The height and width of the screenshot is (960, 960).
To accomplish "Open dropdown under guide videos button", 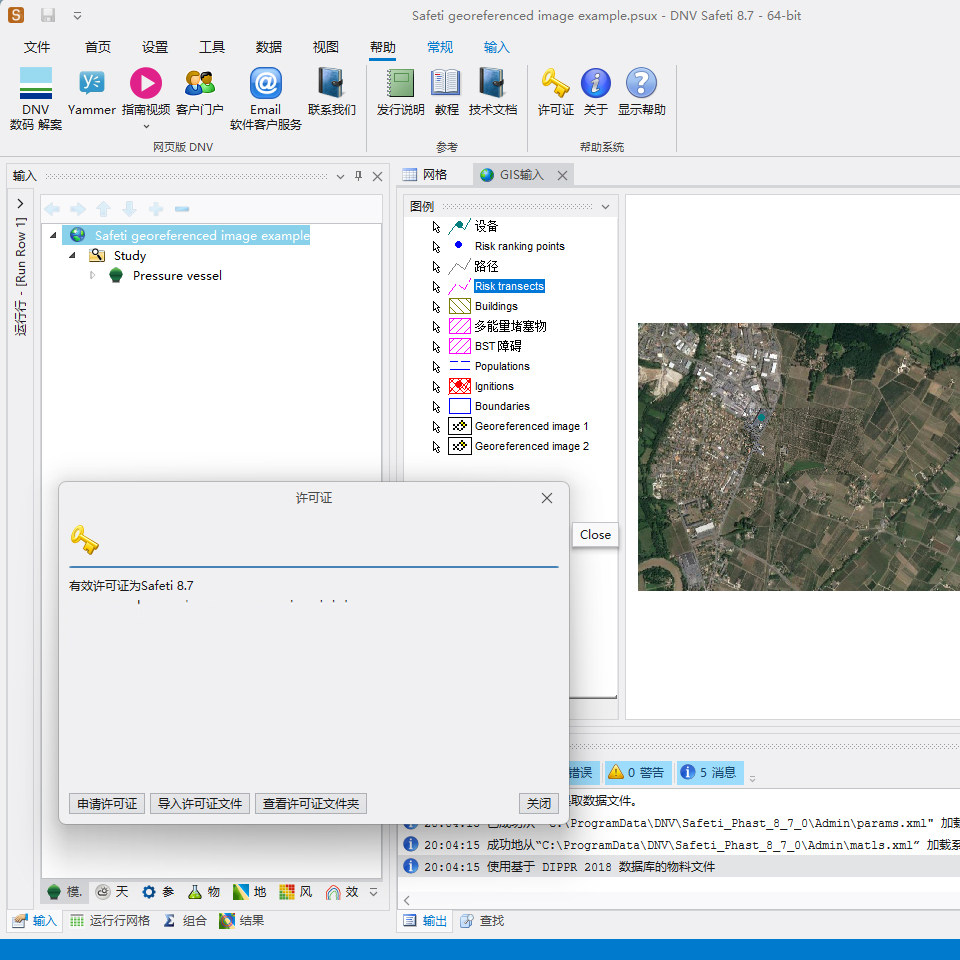I will [x=146, y=126].
